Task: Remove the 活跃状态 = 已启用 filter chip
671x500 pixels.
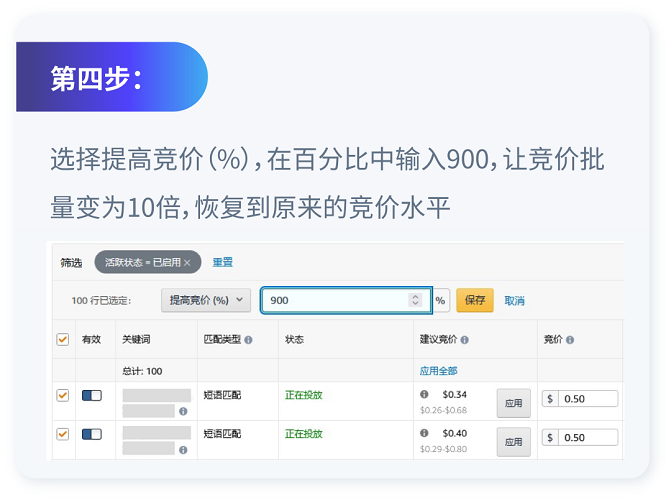Action: (187, 262)
